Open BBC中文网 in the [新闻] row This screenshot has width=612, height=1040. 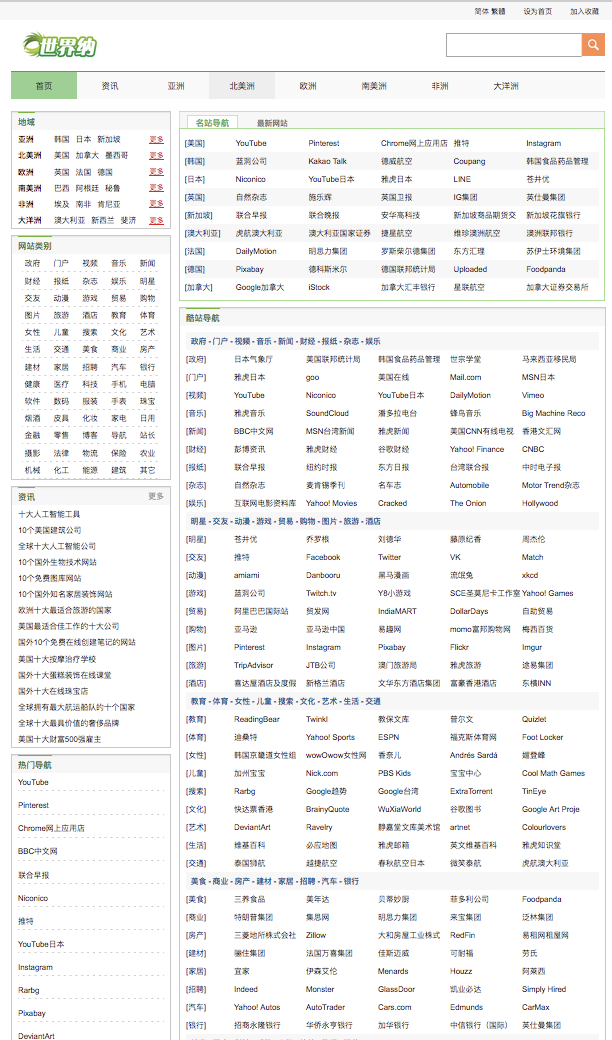(x=254, y=431)
